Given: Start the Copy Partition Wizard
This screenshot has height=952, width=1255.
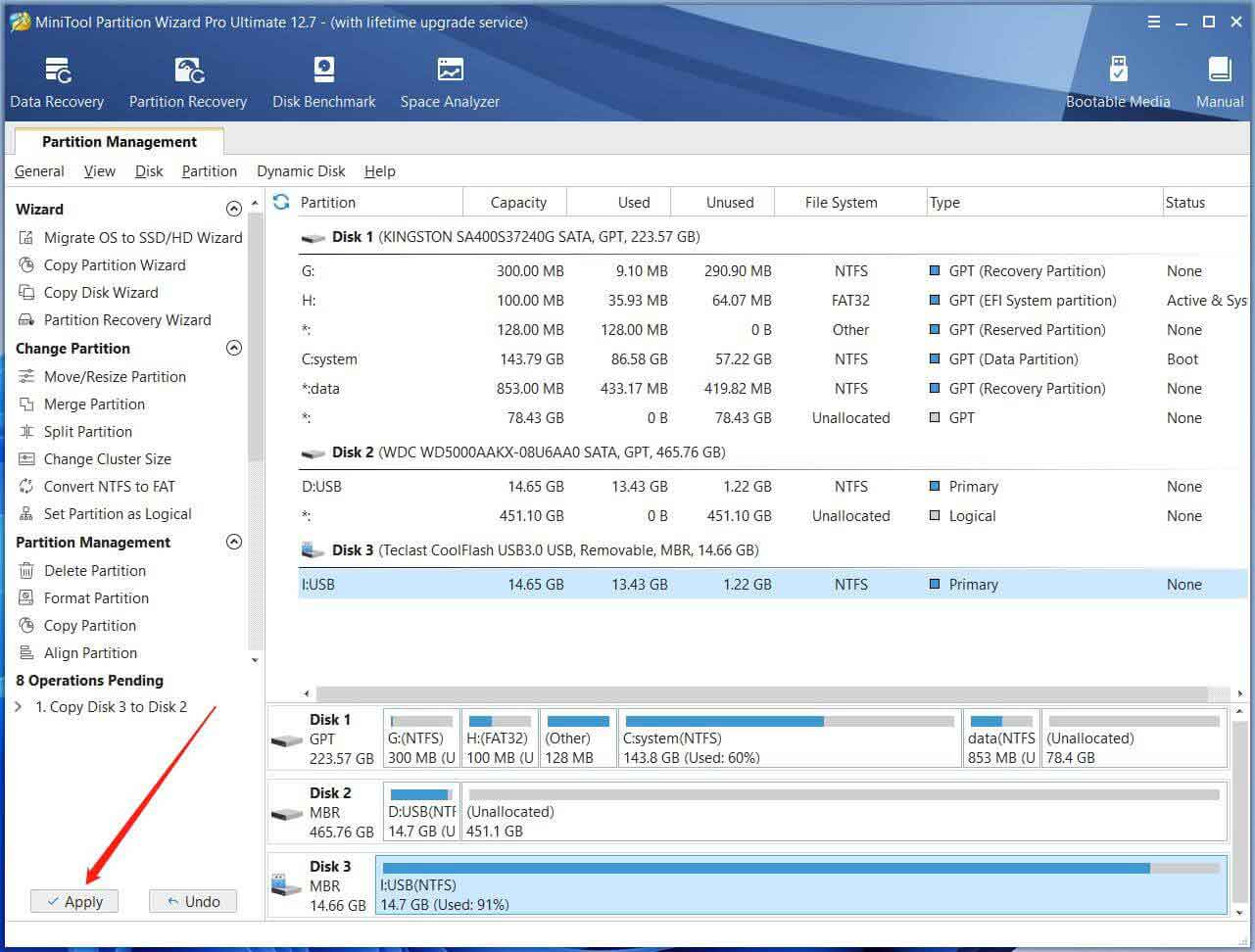Looking at the screenshot, I should click(102, 264).
